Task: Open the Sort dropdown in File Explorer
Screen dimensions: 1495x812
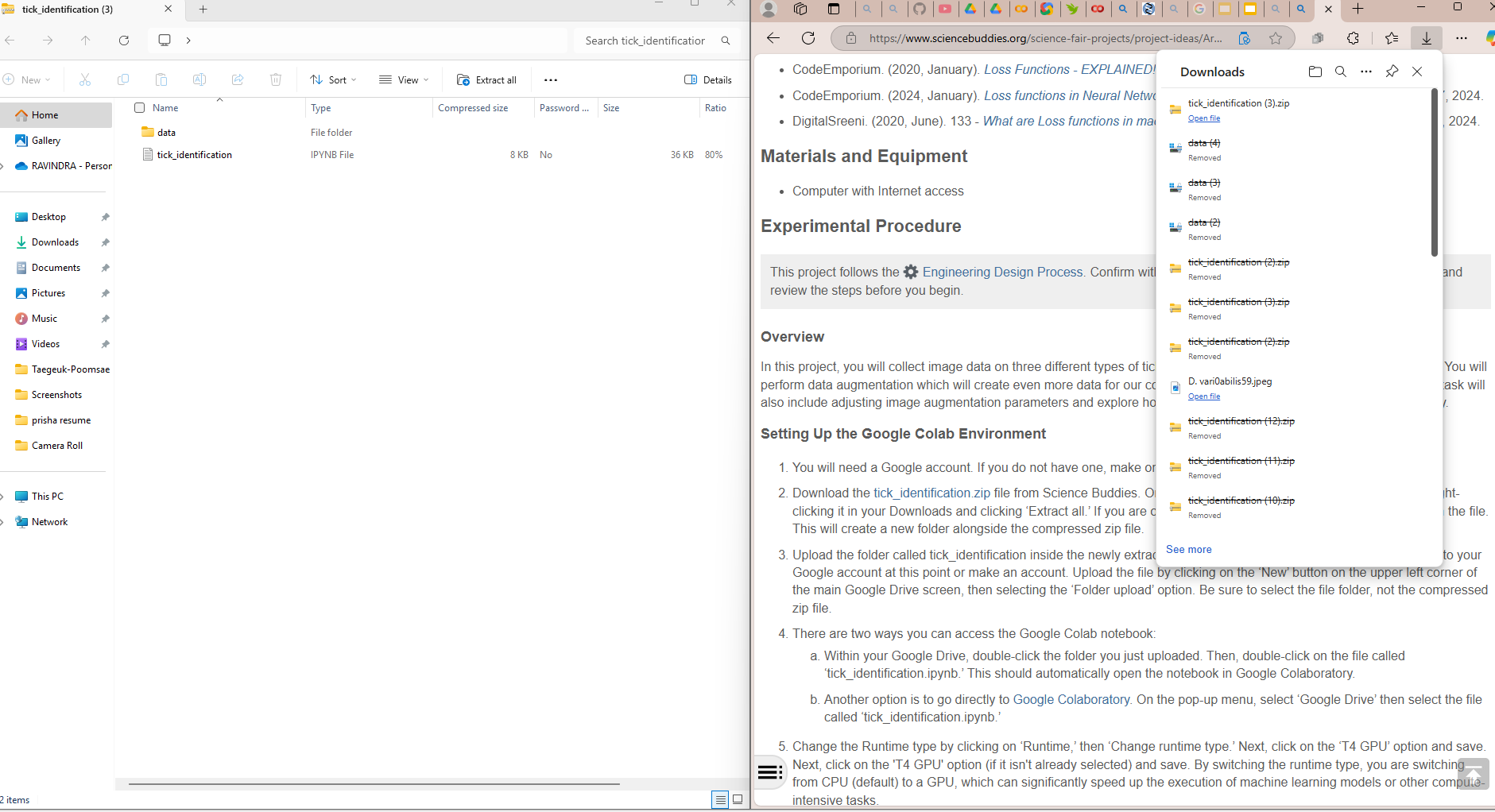Action: (x=334, y=79)
